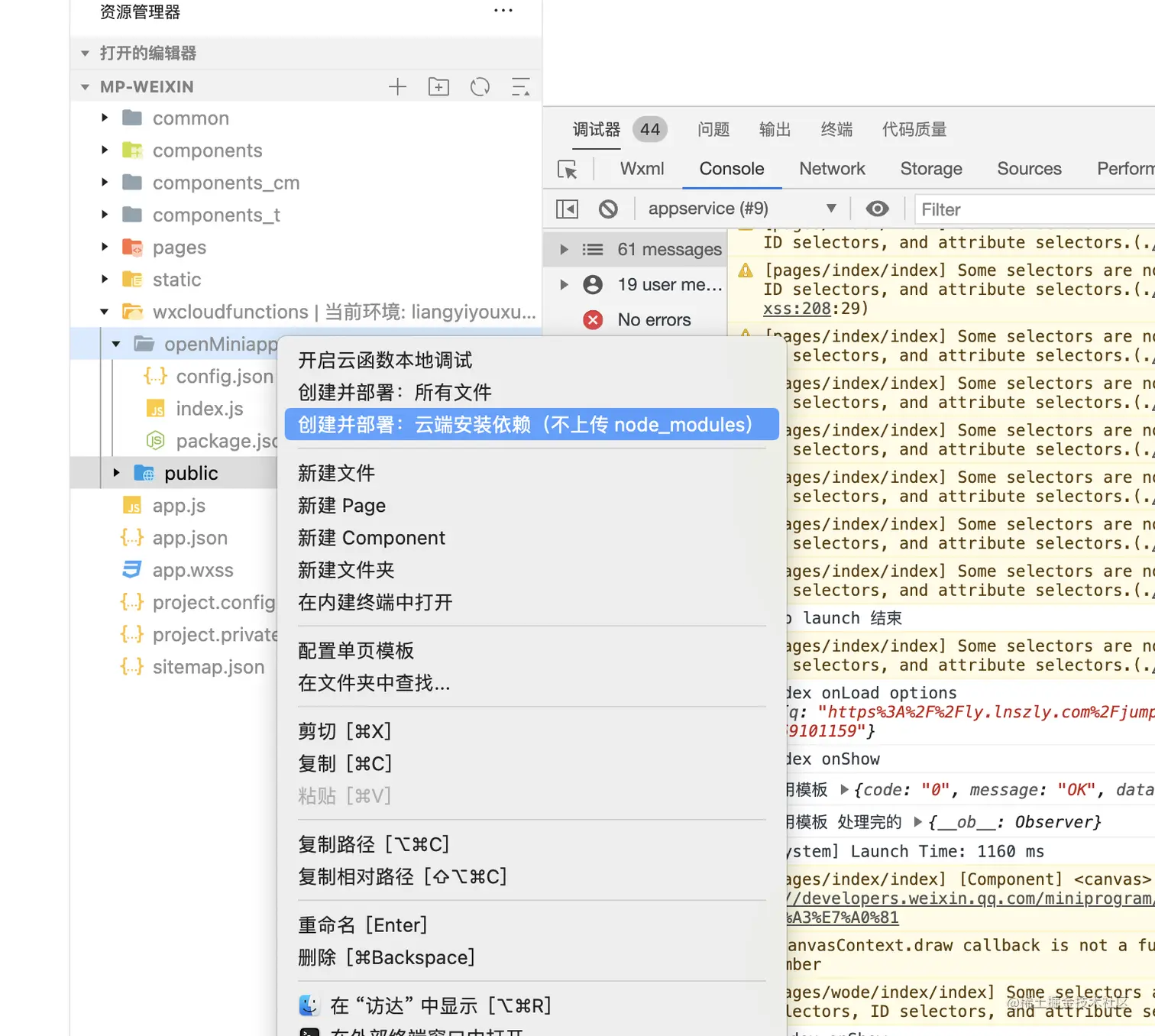This screenshot has height=1036, width=1155.
Task: Collapse the openMiniapp folder arrow
Action: 116,344
